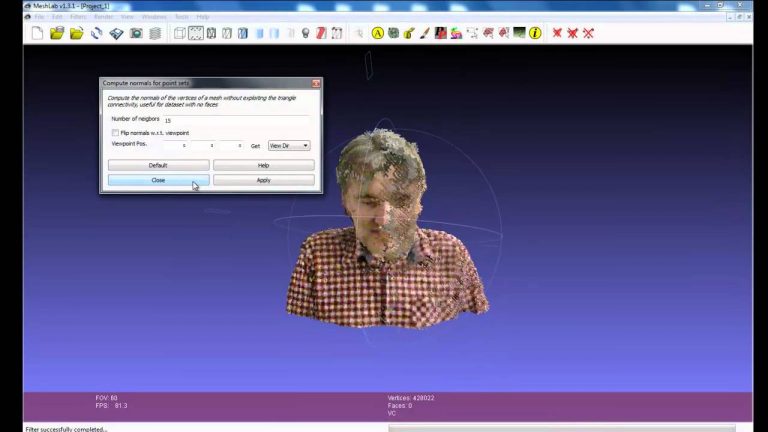Enable Flip normals w.r.t. viewpoint checkbox
This screenshot has width=768, height=432.
click(115, 133)
